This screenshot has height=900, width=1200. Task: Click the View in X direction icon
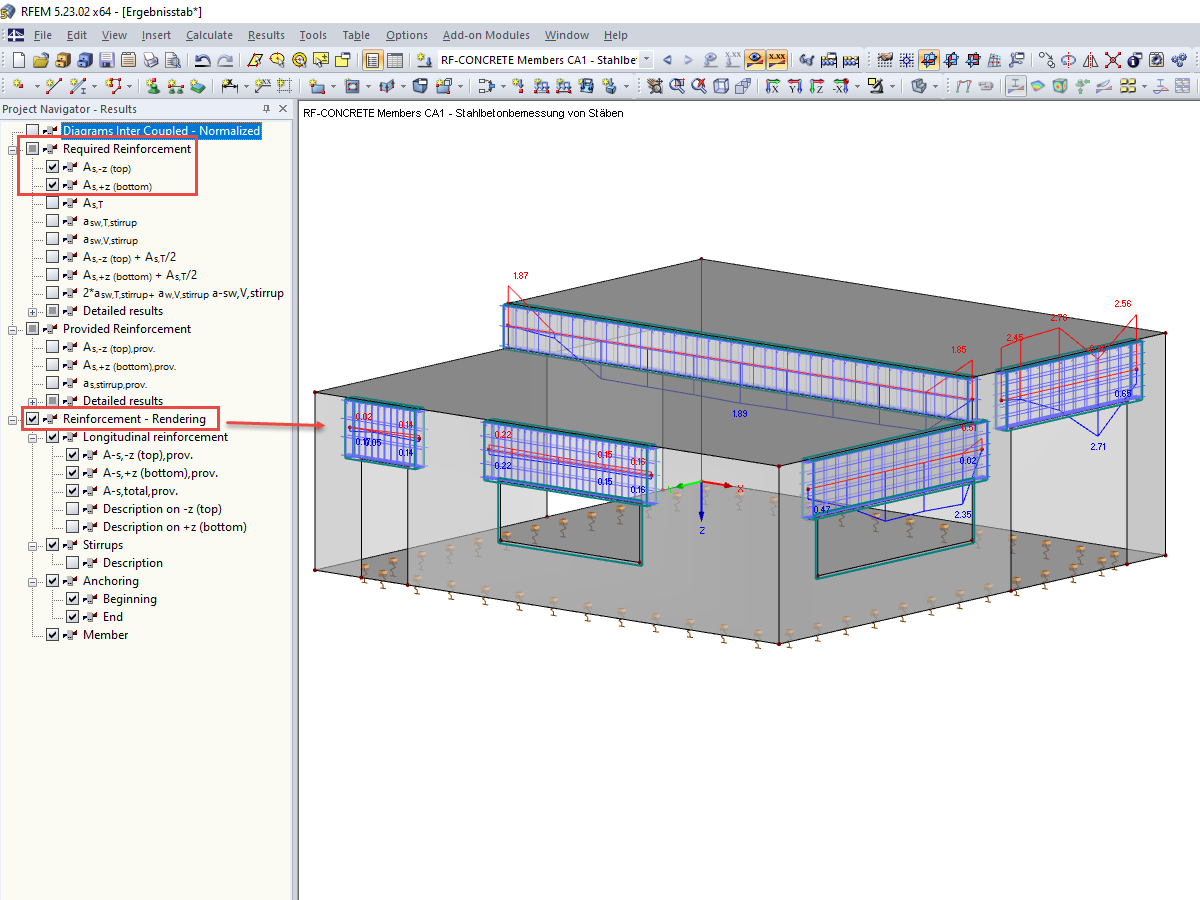click(772, 86)
